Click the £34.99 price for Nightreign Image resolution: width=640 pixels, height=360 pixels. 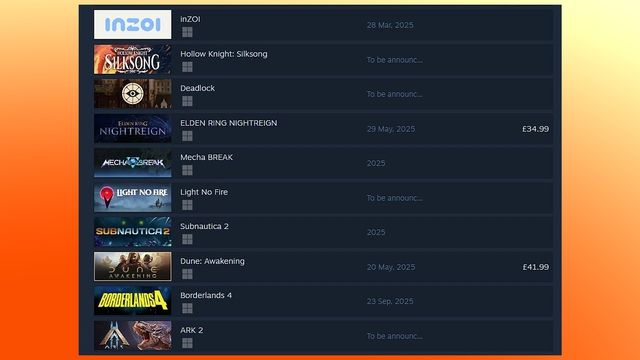(536, 129)
